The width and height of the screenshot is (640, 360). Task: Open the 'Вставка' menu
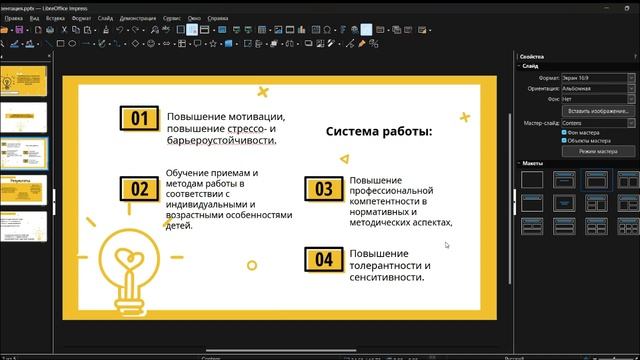point(55,18)
